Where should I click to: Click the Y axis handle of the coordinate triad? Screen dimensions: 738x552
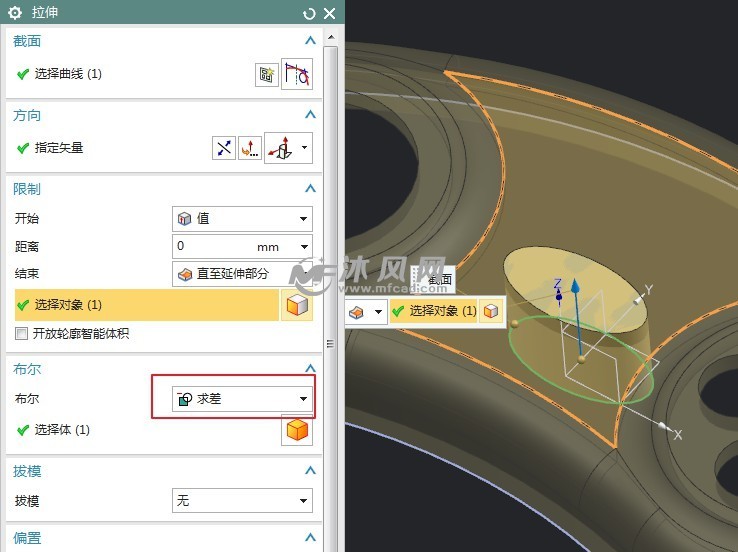tap(639, 299)
